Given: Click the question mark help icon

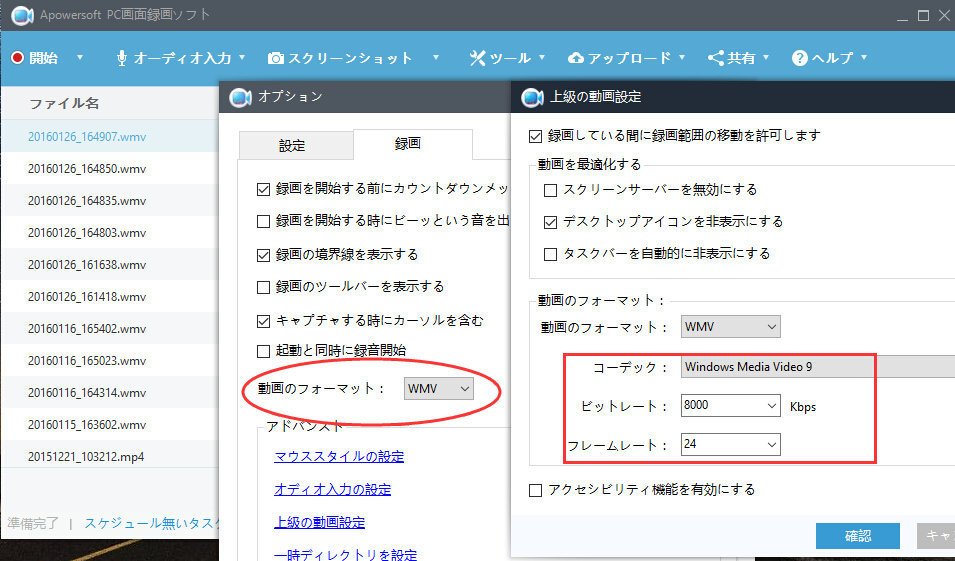Looking at the screenshot, I should click(x=799, y=58).
